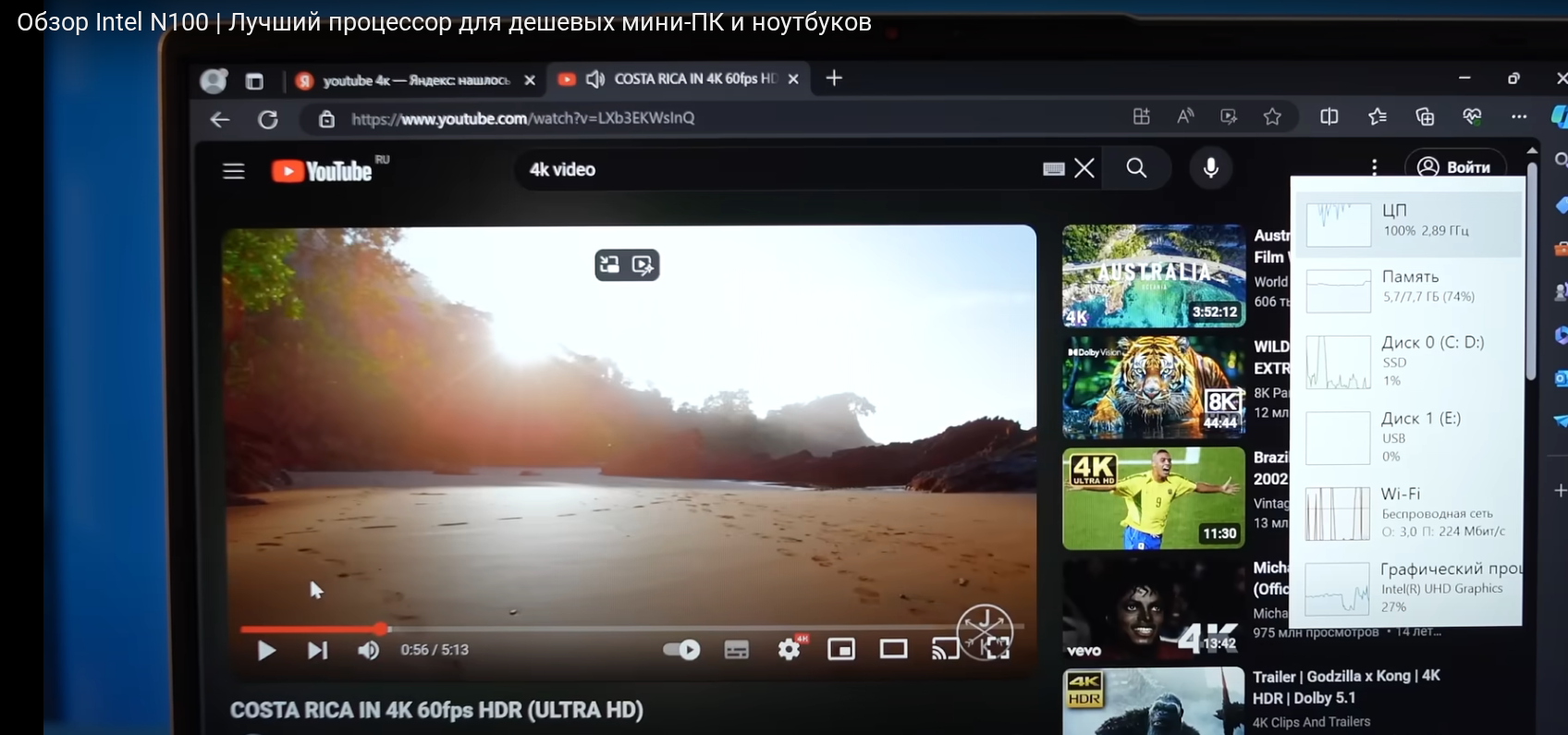Start Read aloud from the address bar
1568x735 pixels.
1185,116
